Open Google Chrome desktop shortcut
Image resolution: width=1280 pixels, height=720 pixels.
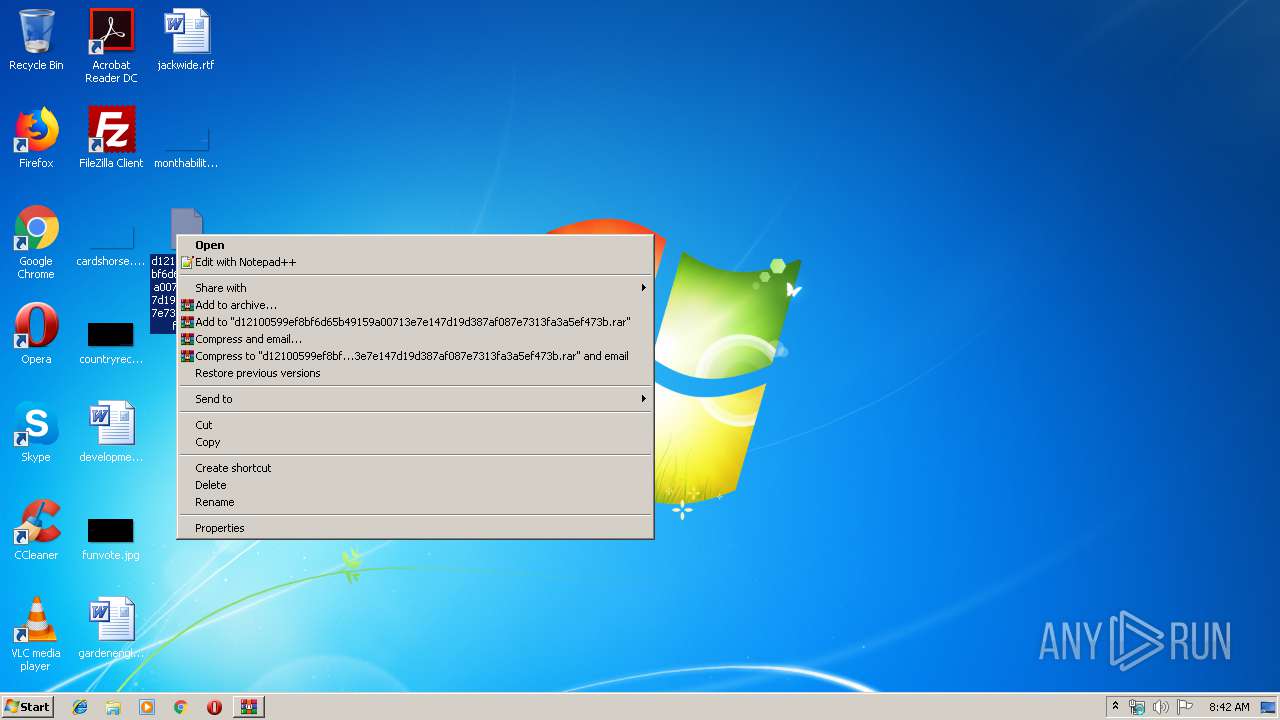[x=36, y=242]
